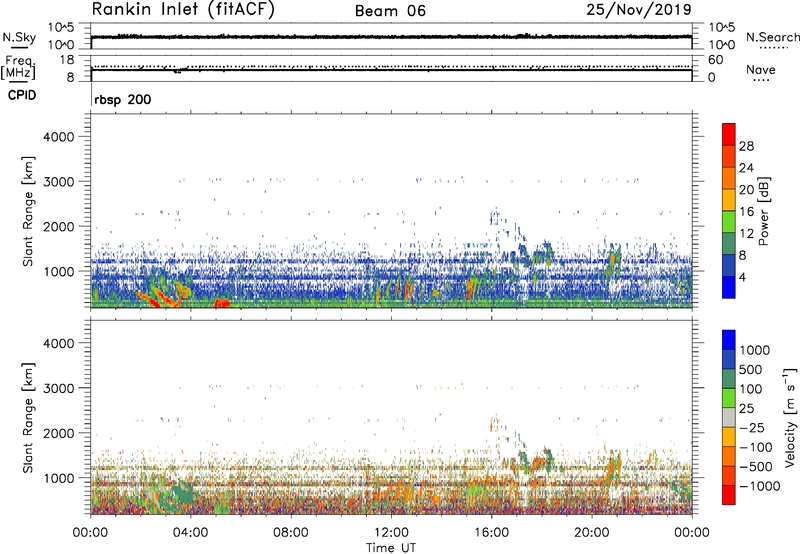This screenshot has width=800, height=554.
Task: Click the '-500' velocity colorbar tick label
Action: tap(755, 466)
